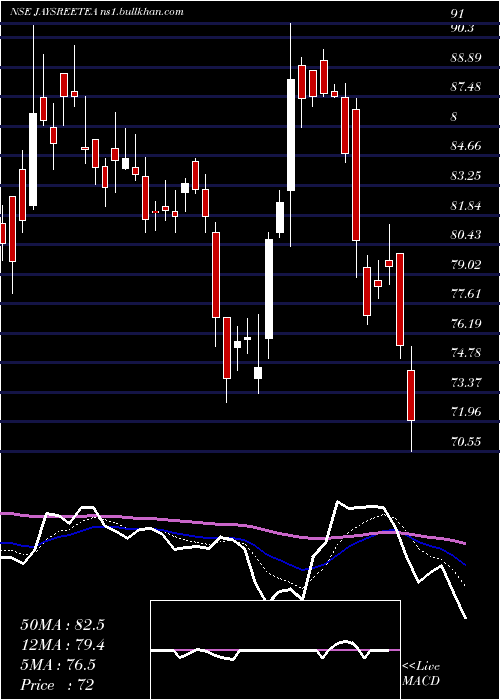The image size is (500, 700).
Task: Select the 81.84 price axis label
Action: click(466, 205)
